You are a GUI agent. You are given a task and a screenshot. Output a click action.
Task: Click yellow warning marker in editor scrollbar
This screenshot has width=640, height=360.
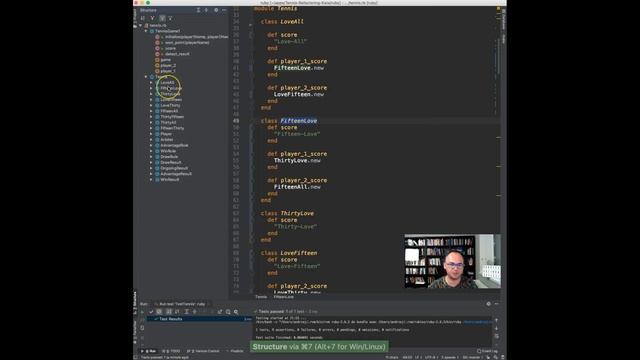tap(498, 8)
